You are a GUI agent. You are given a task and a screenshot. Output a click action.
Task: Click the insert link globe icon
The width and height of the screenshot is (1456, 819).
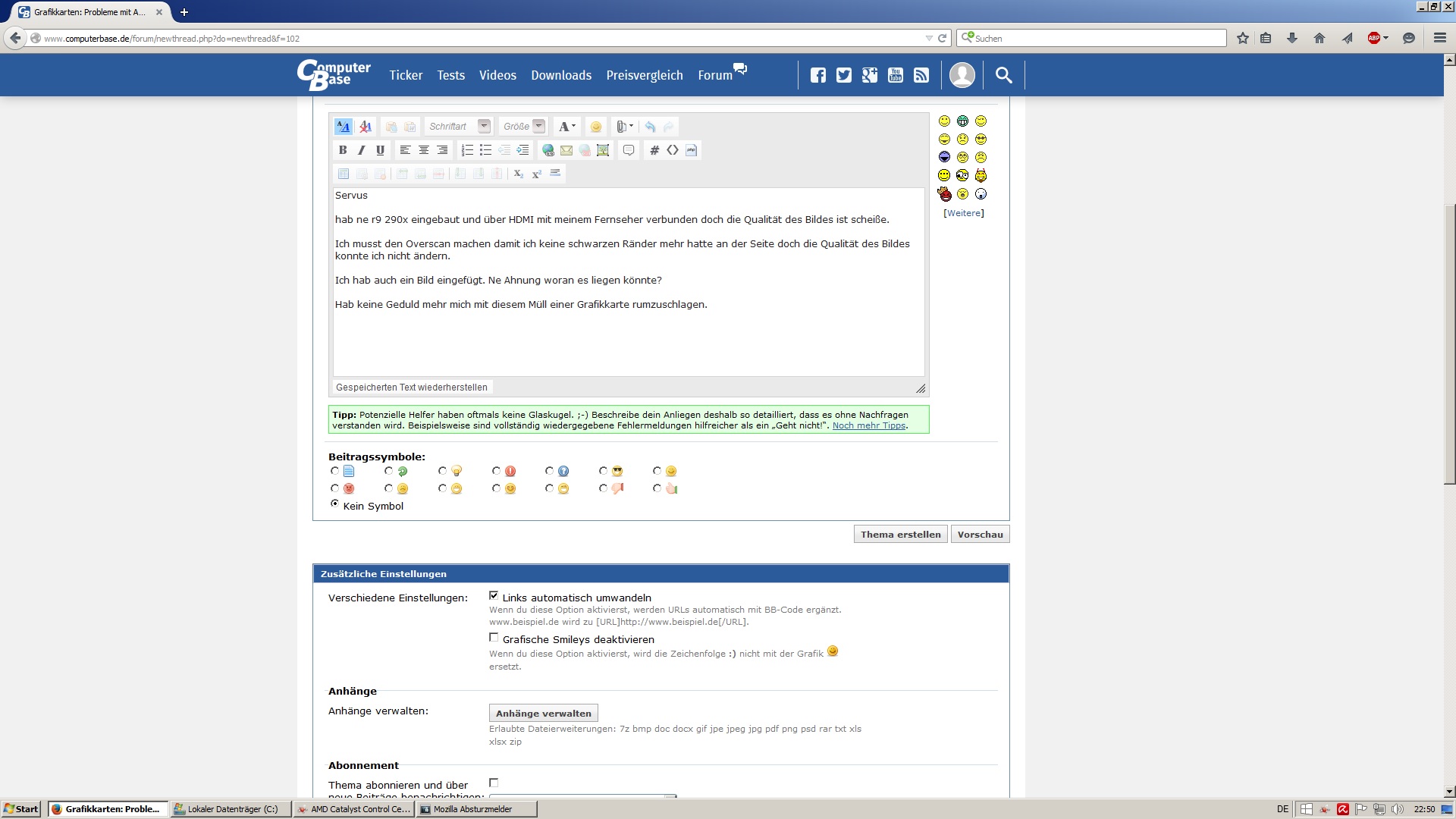click(x=548, y=150)
